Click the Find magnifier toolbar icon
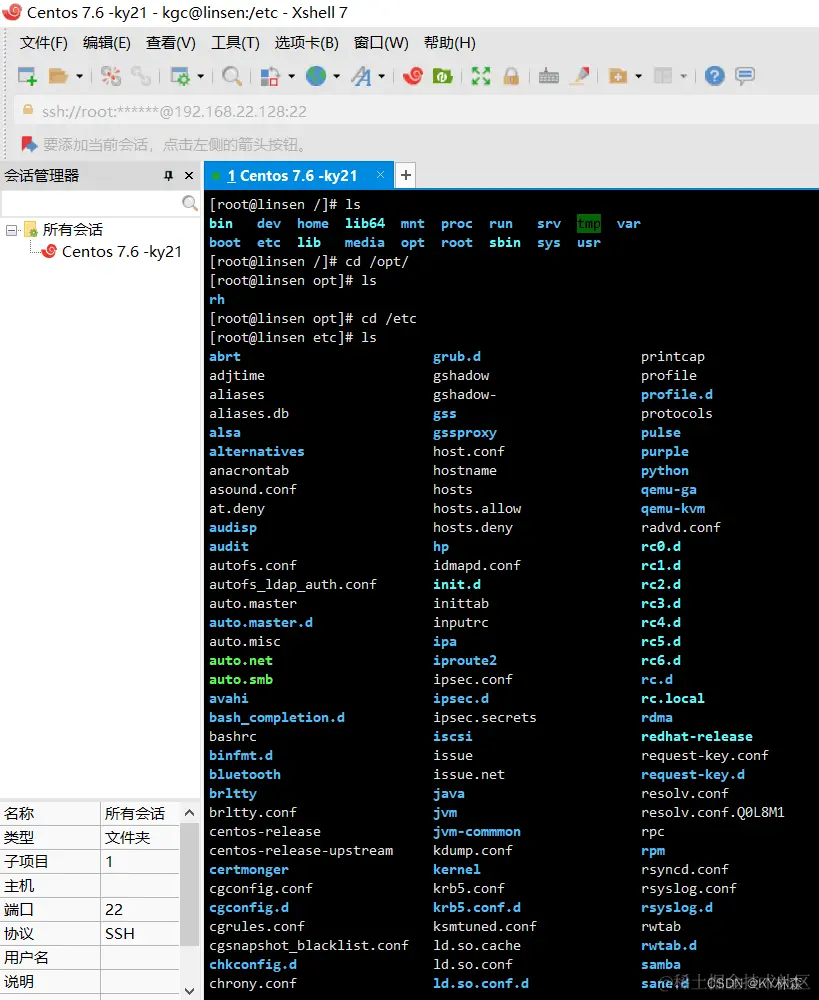Viewport: 819px width, 1000px height. tap(232, 76)
